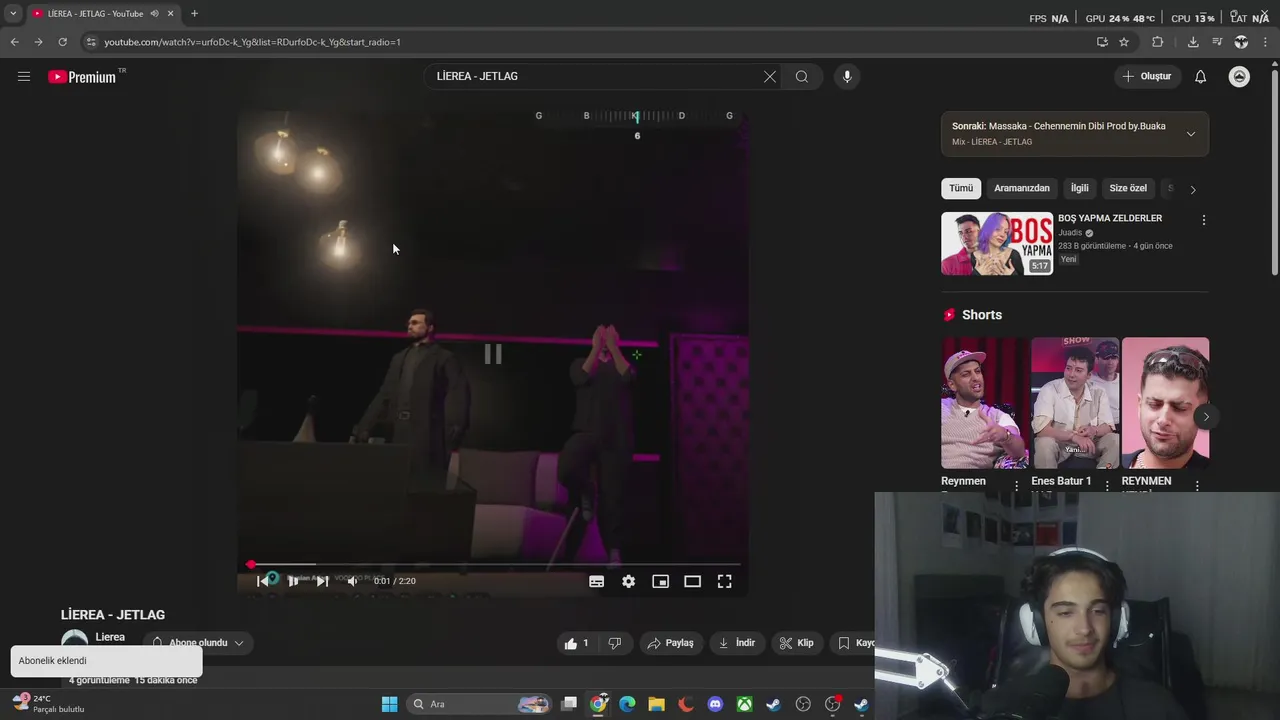Open more options for BOŞ YAPMA ZELDERLER

(1203, 220)
